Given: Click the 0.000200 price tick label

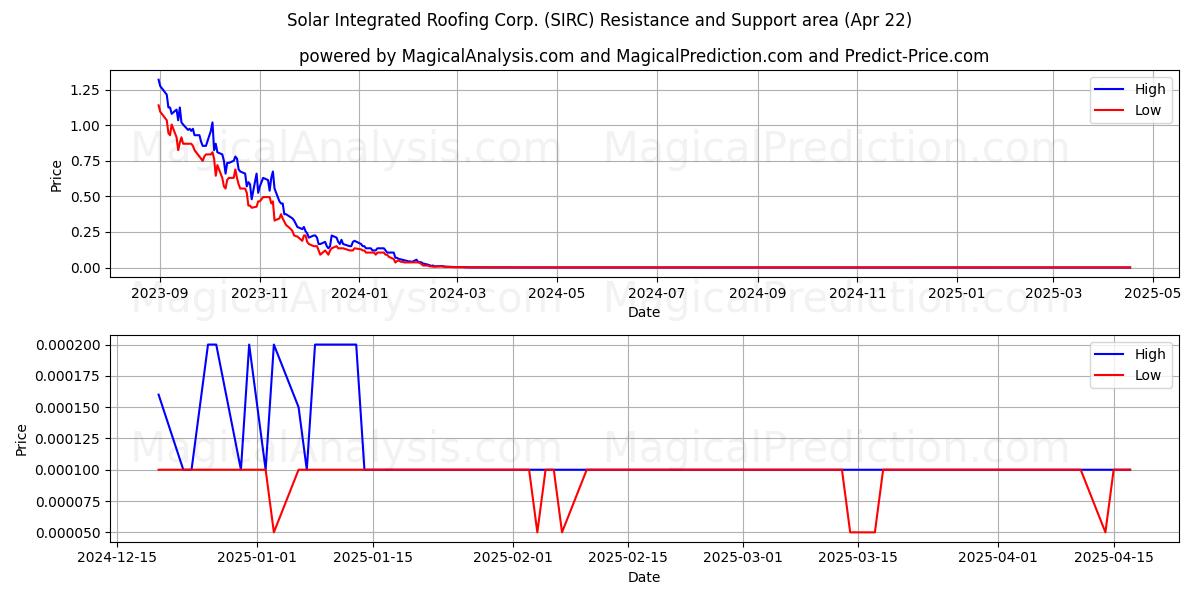Looking at the screenshot, I should (69, 345).
